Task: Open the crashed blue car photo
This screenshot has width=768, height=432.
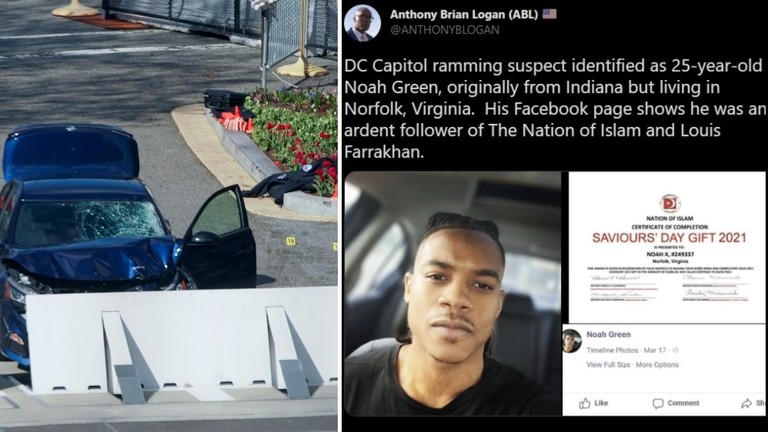Action: click(x=168, y=216)
